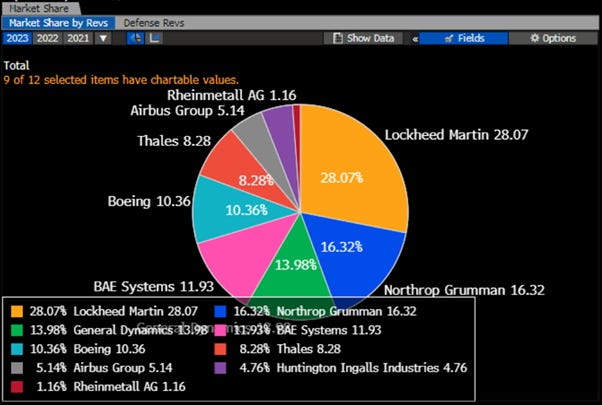602x405 pixels.
Task: Click 'Lockheed Martin 28.07' legend entry text
Action: [136, 311]
